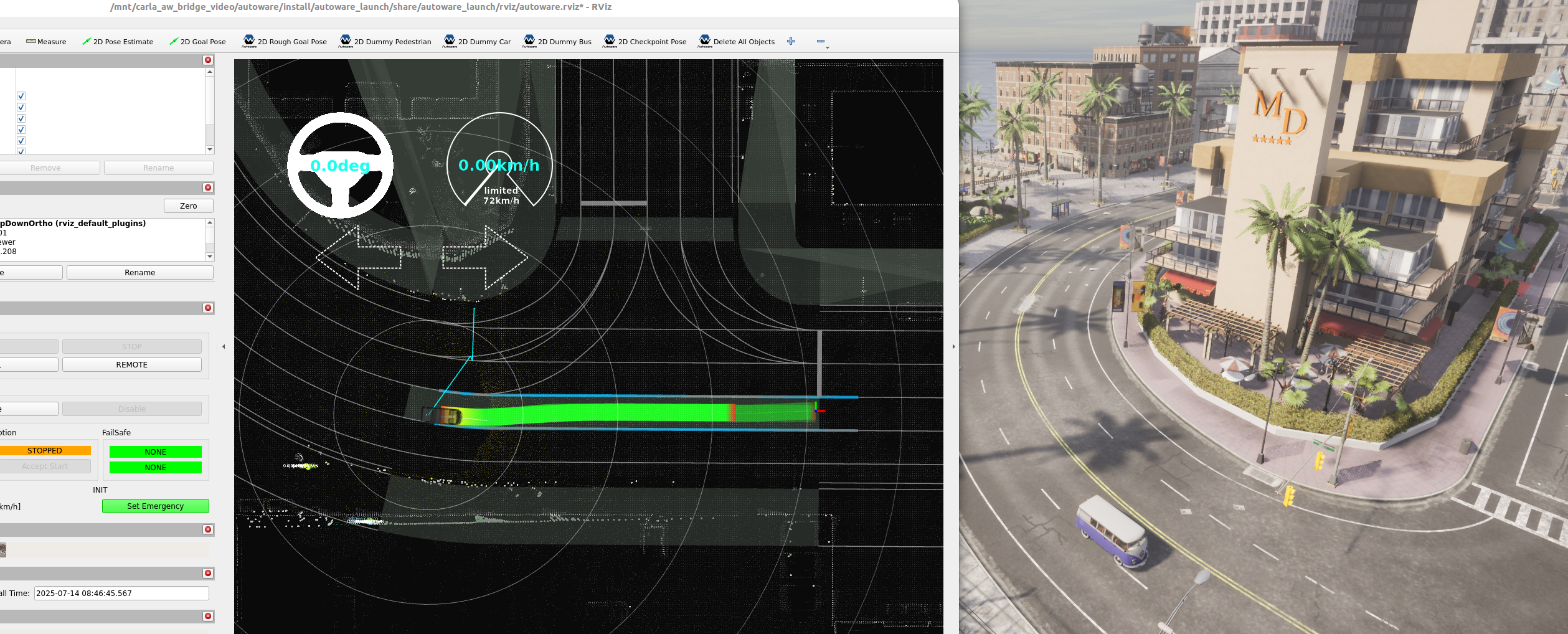Open the dropdown arrow under the minus icon
Screen dimensions: 1568x634
pos(827,47)
